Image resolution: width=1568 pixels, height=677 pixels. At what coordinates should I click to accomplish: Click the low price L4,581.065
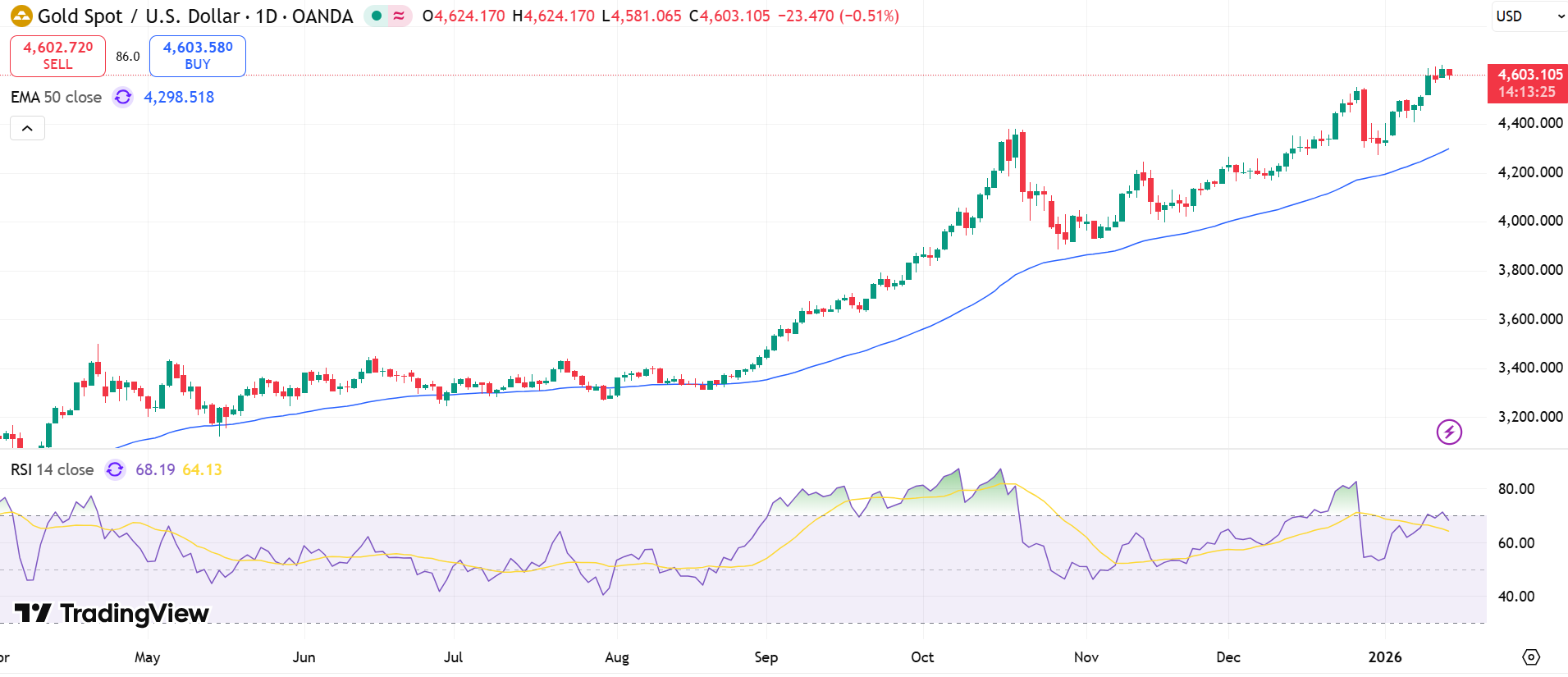642,16
